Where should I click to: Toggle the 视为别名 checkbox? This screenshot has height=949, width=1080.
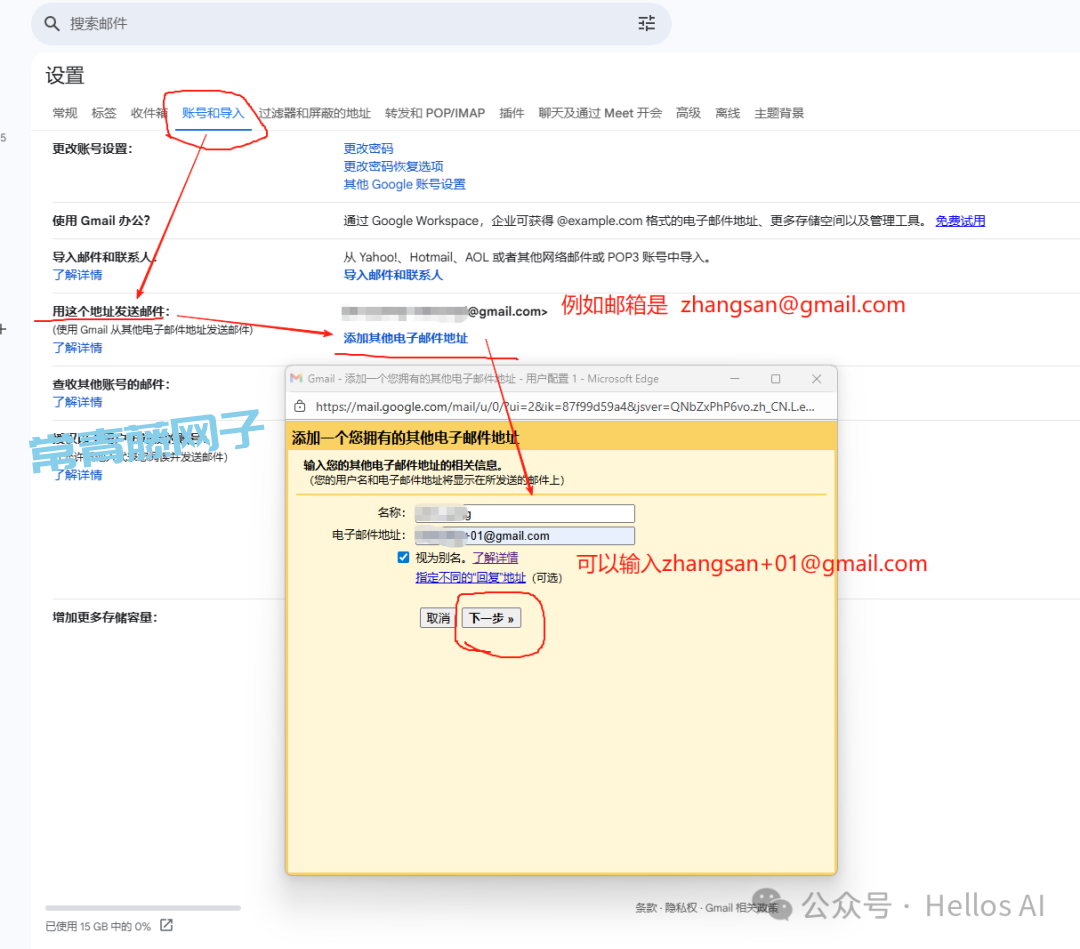pos(403,557)
